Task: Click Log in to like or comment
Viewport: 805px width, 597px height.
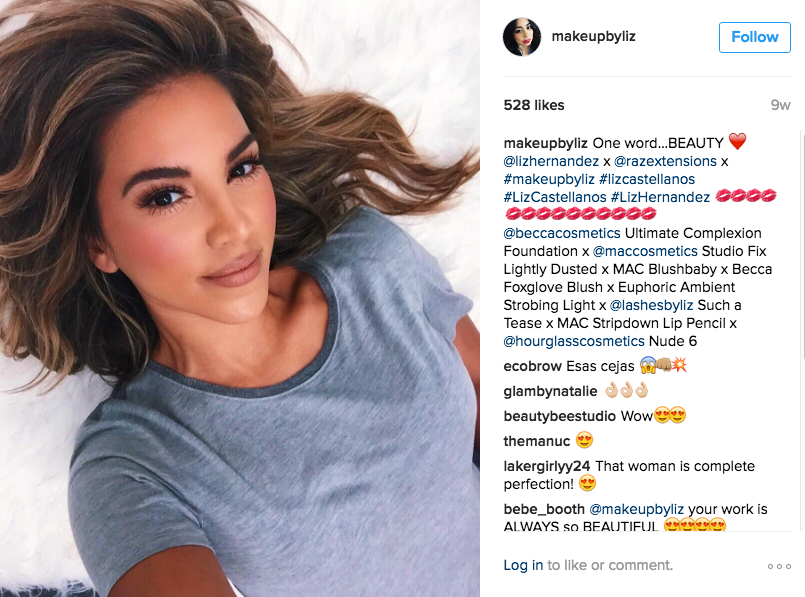Action: tap(523, 565)
